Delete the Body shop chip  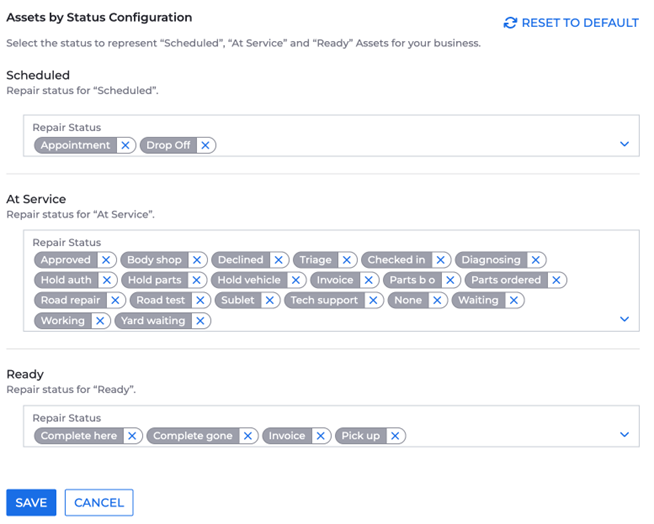point(197,260)
